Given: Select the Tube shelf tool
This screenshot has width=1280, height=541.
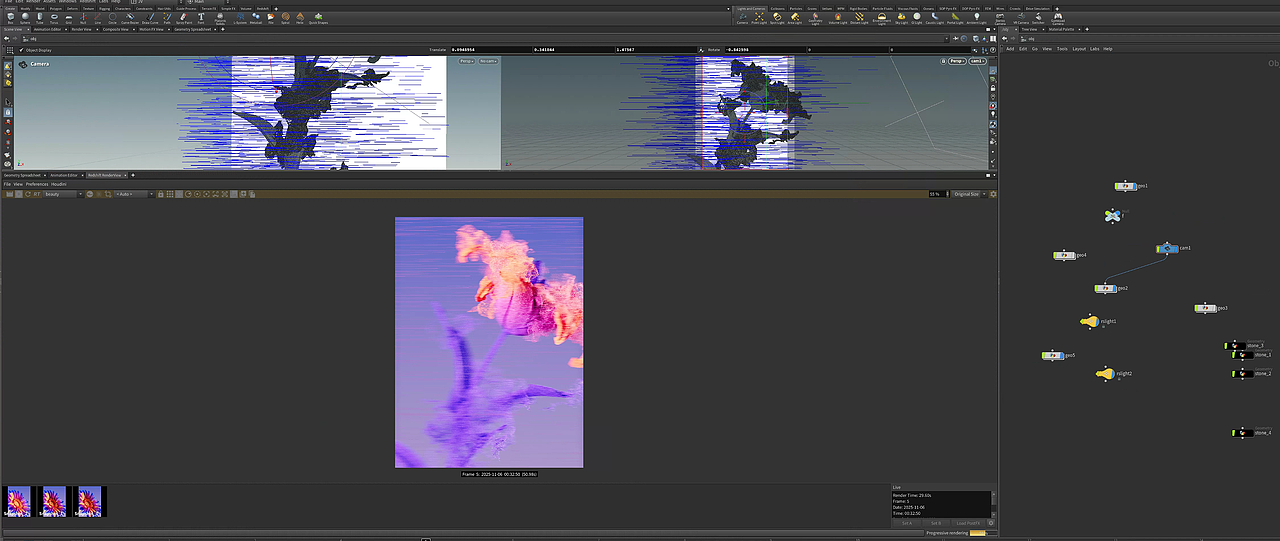Looking at the screenshot, I should pyautogui.click(x=39, y=18).
